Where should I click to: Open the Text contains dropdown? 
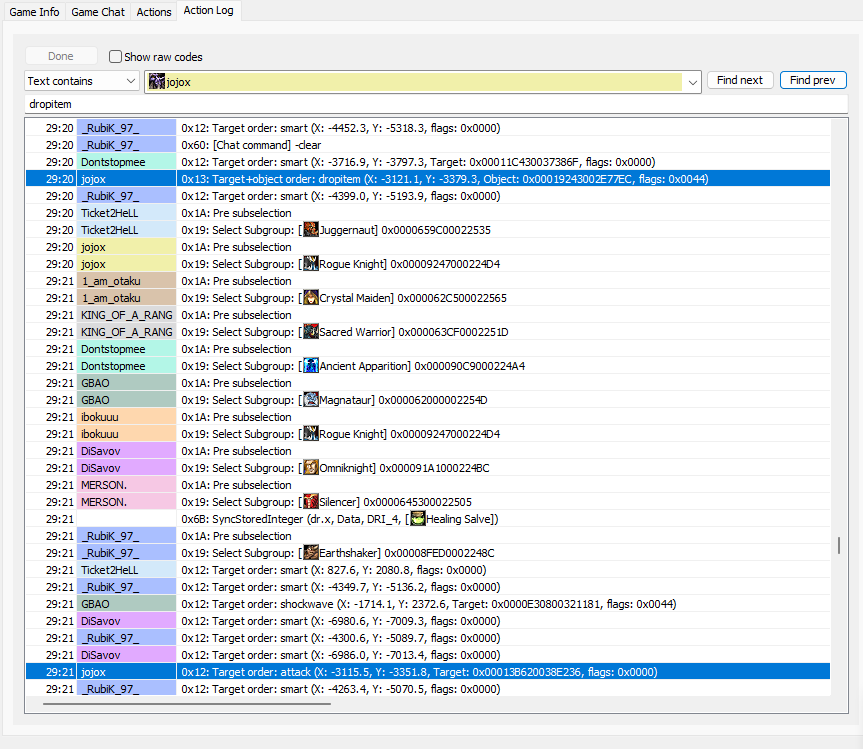tap(81, 81)
